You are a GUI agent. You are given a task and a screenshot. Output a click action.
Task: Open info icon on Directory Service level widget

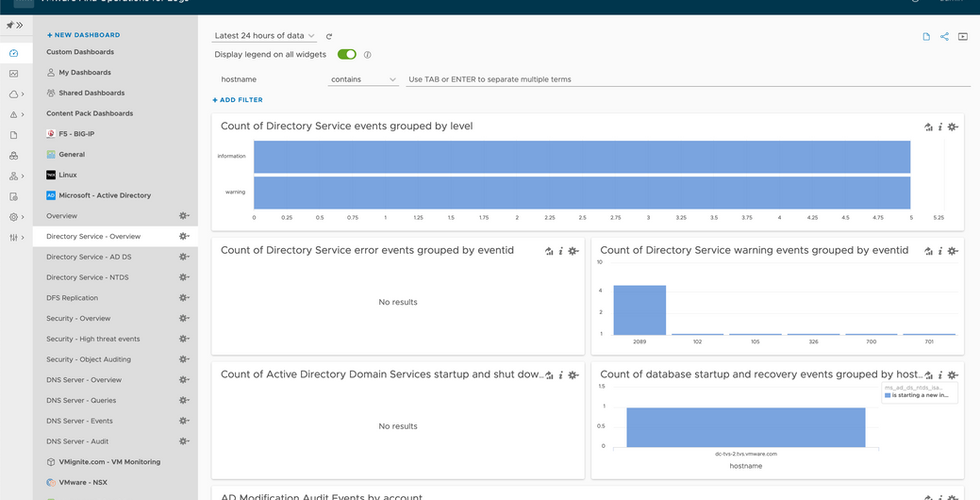click(x=940, y=127)
